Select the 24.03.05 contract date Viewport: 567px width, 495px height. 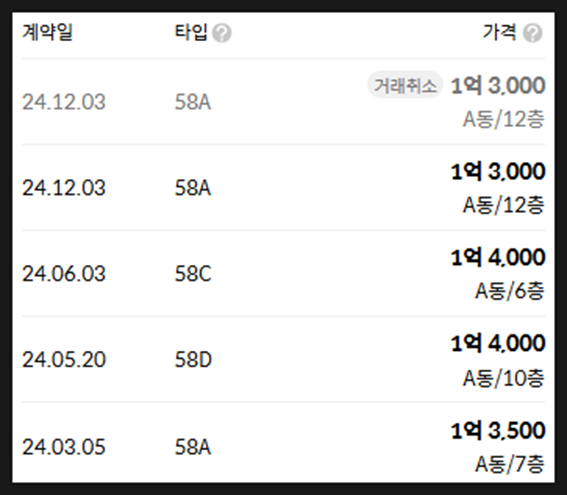tap(64, 447)
